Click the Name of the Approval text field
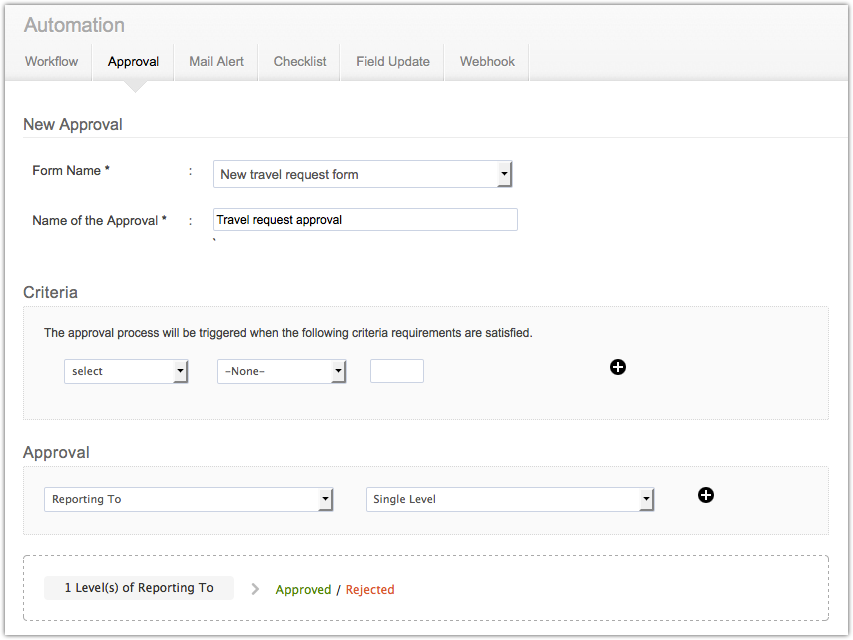This screenshot has height=640, width=853. click(365, 220)
